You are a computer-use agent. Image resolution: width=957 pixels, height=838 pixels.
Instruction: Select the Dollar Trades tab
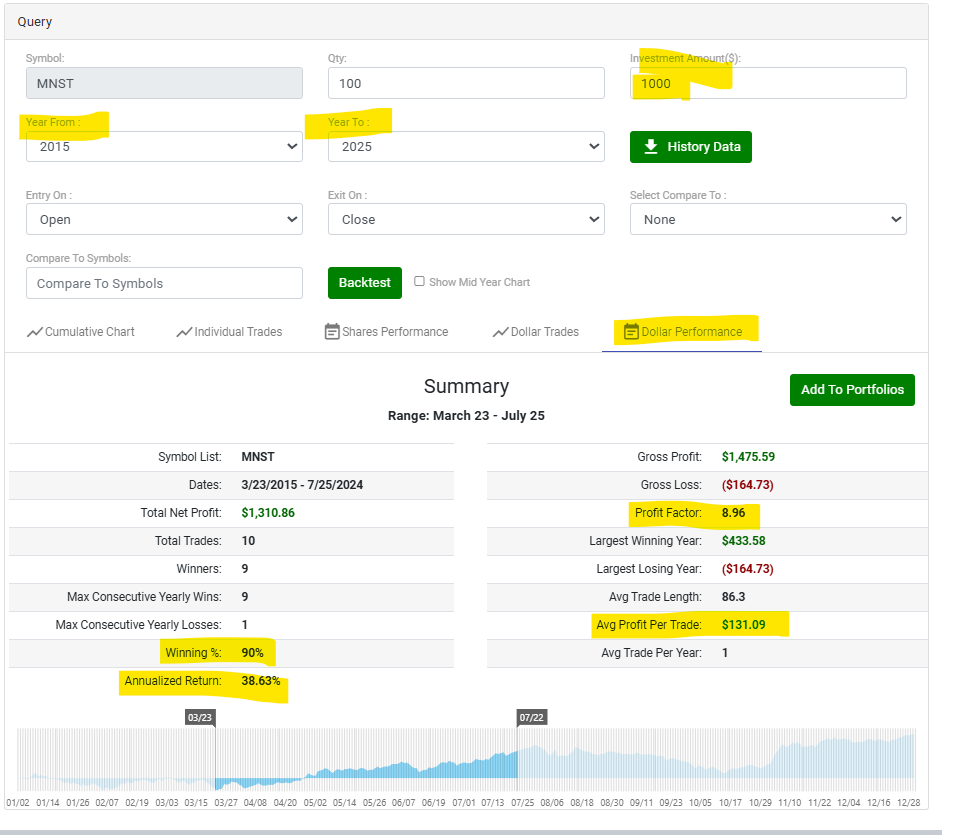pos(536,332)
